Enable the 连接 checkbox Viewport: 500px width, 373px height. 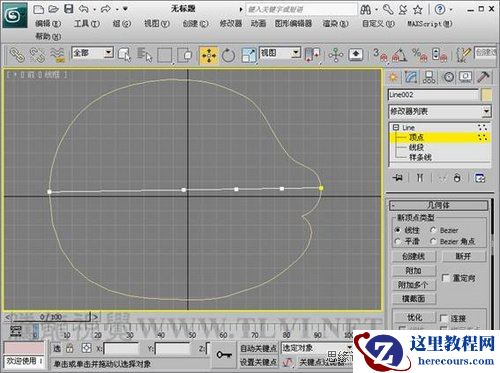click(443, 318)
